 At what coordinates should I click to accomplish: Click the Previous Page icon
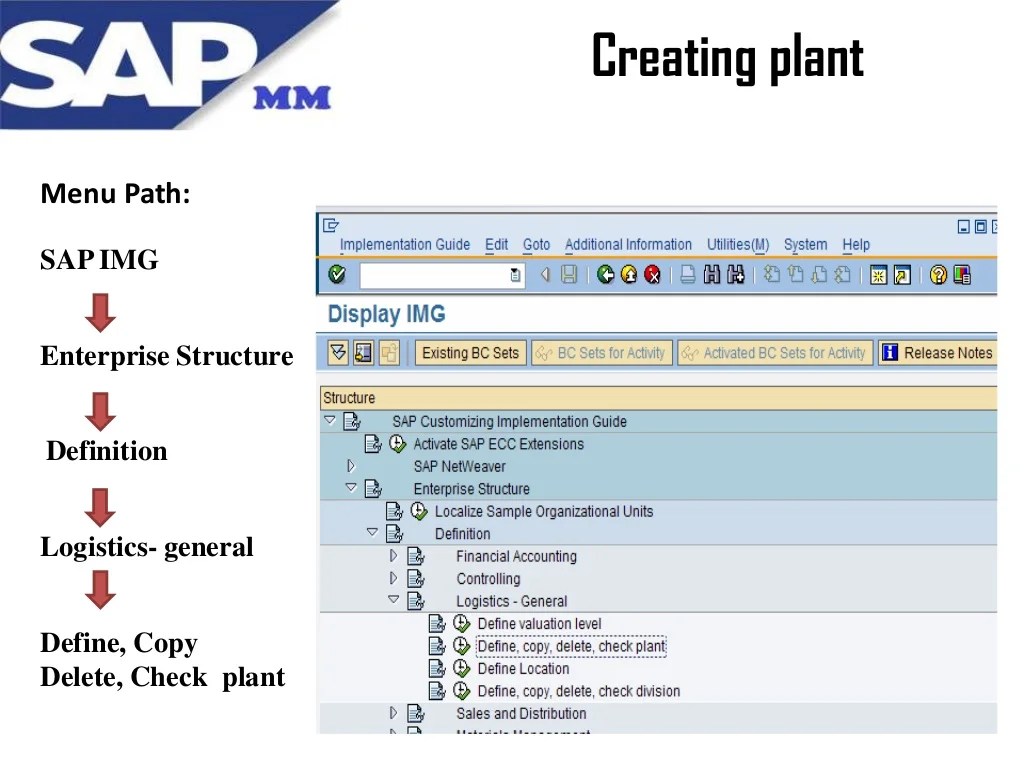[x=795, y=275]
